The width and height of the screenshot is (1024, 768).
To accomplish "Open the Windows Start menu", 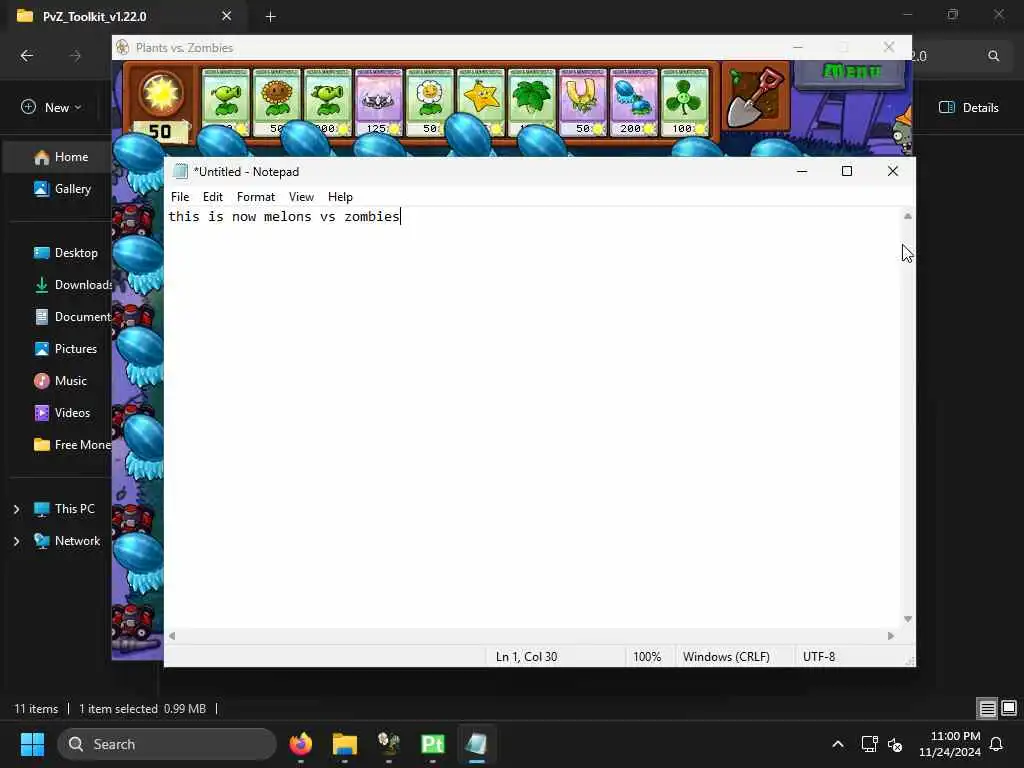I will (x=32, y=744).
